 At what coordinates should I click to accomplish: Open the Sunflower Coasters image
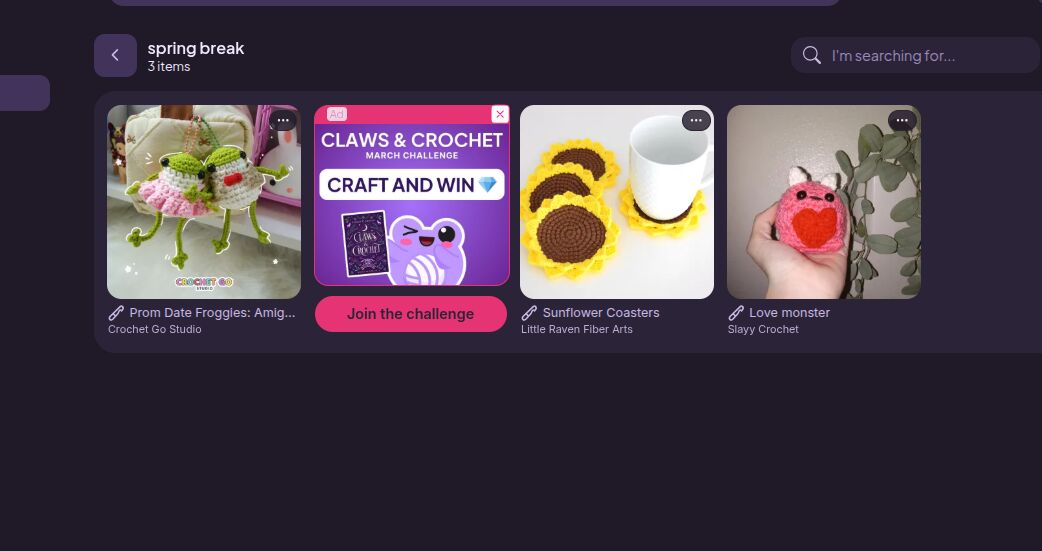click(x=617, y=202)
